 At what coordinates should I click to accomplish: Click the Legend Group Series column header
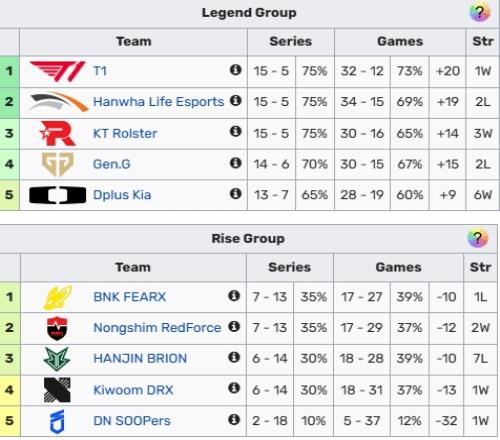pyautogui.click(x=291, y=41)
